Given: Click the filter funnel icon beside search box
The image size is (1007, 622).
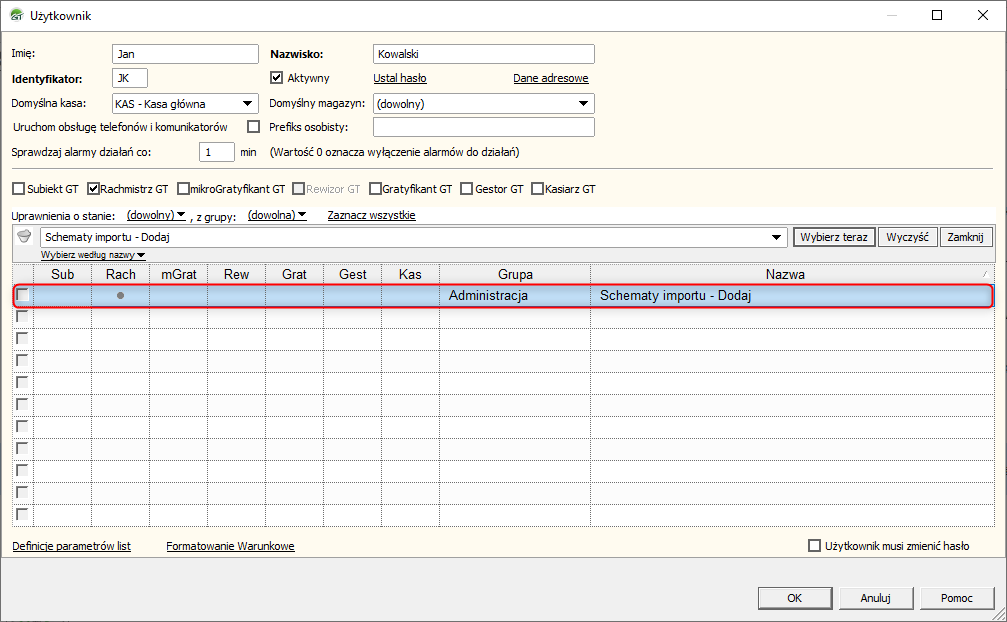Looking at the screenshot, I should pyautogui.click(x=24, y=237).
